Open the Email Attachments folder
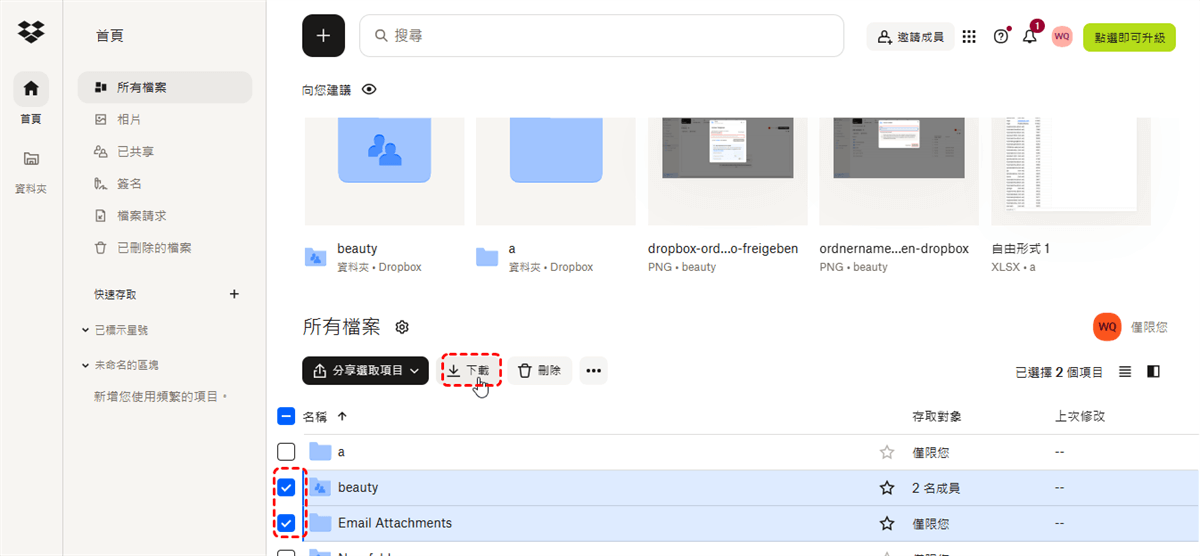 (x=395, y=523)
